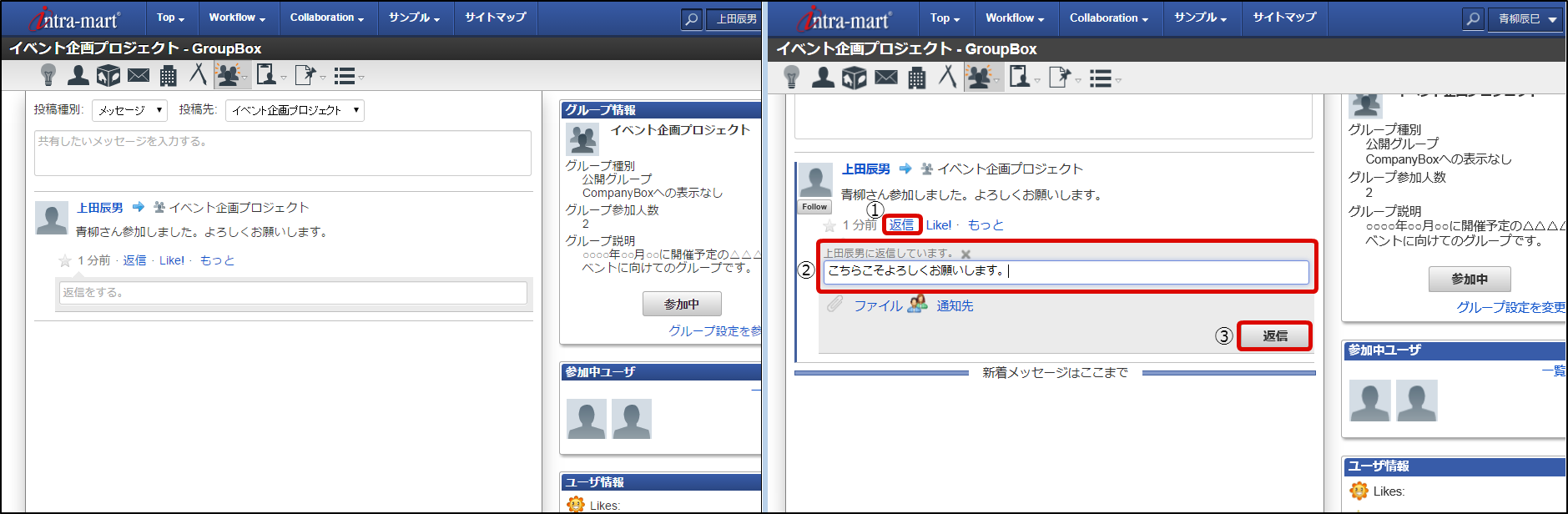Image resolution: width=1568 pixels, height=514 pixels.
Task: Click the star favorite icon in right window post
Action: [829, 226]
